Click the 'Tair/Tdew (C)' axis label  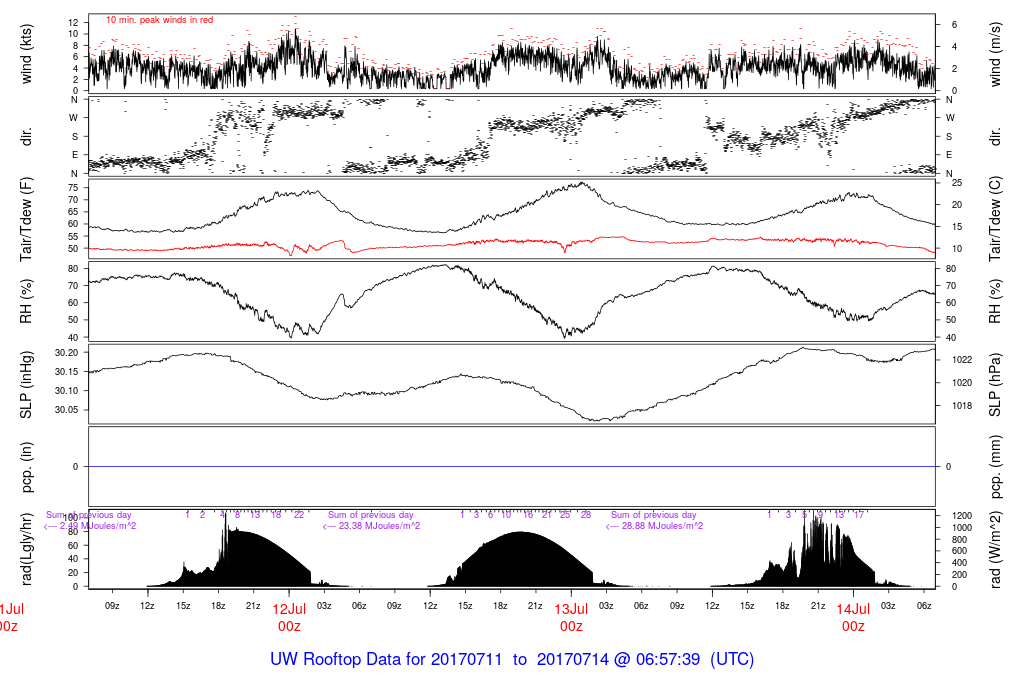pos(994,219)
